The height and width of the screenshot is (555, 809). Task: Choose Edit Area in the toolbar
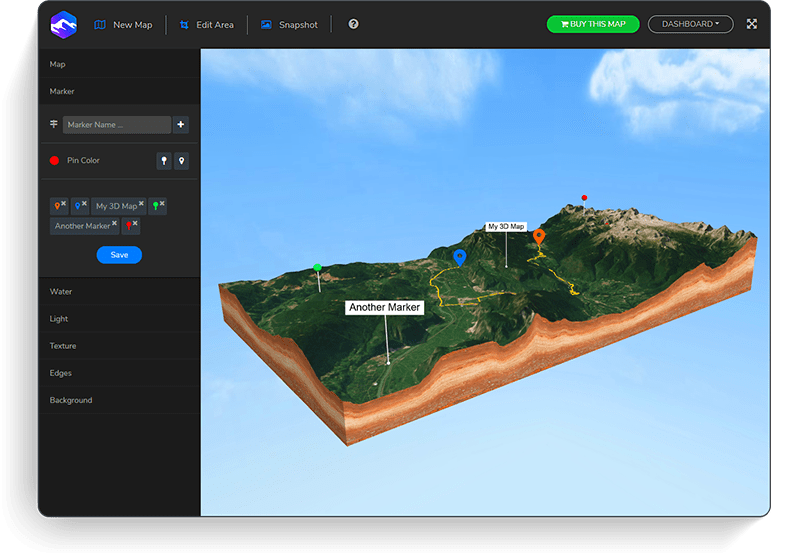pos(206,25)
